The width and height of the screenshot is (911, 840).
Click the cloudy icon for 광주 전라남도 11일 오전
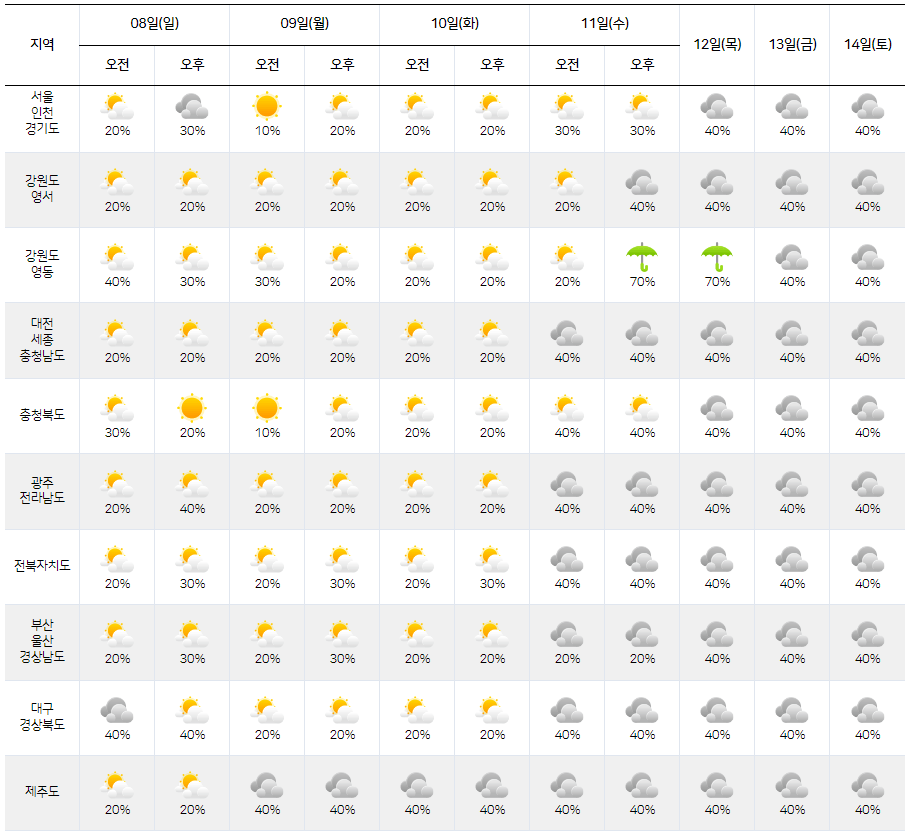coord(567,484)
